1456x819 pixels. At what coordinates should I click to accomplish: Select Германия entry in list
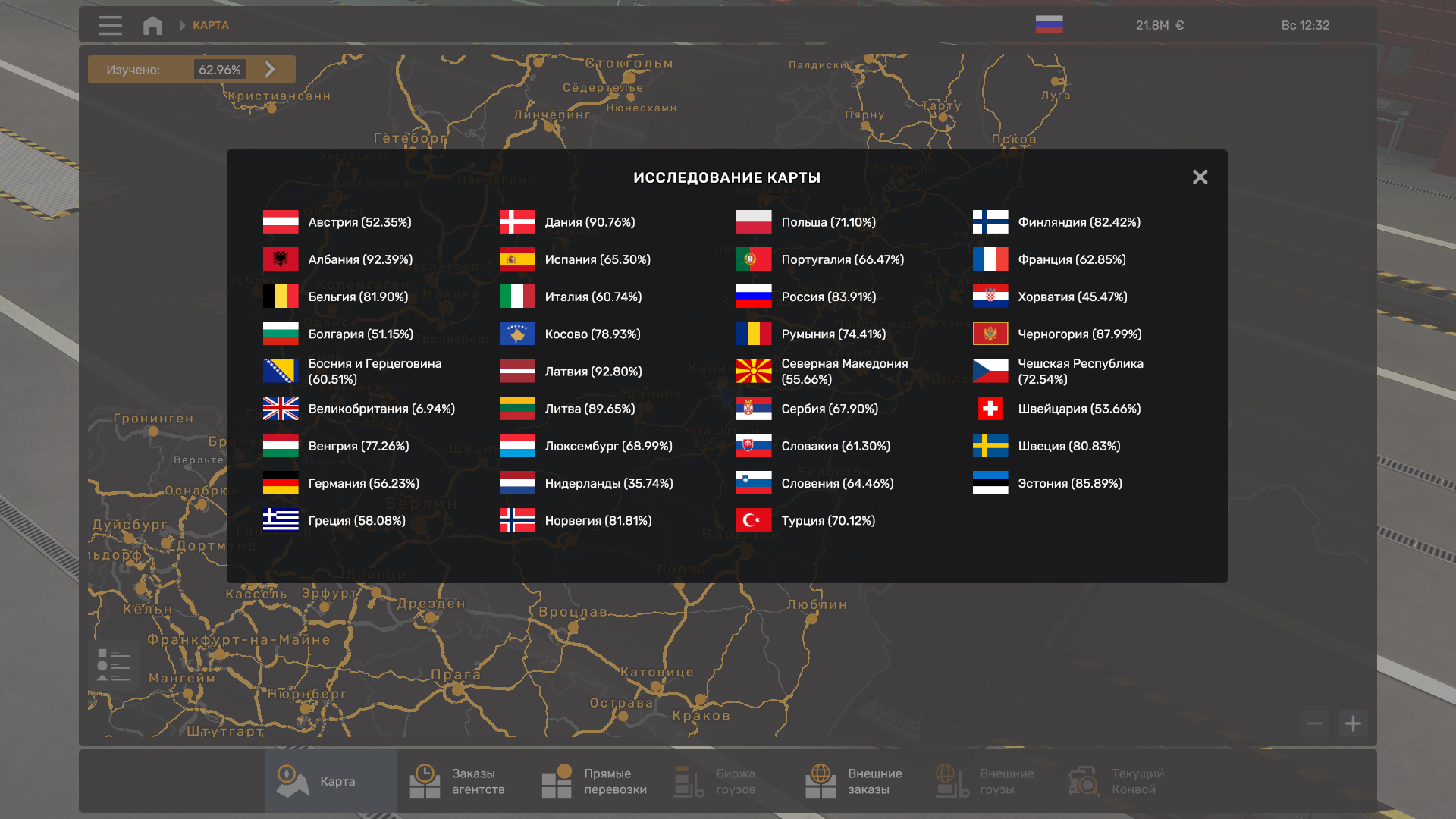(x=363, y=483)
